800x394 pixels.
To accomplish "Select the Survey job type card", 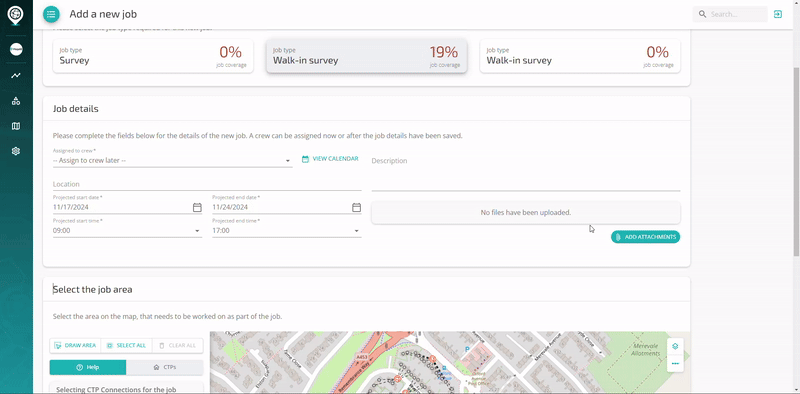I will coord(153,56).
